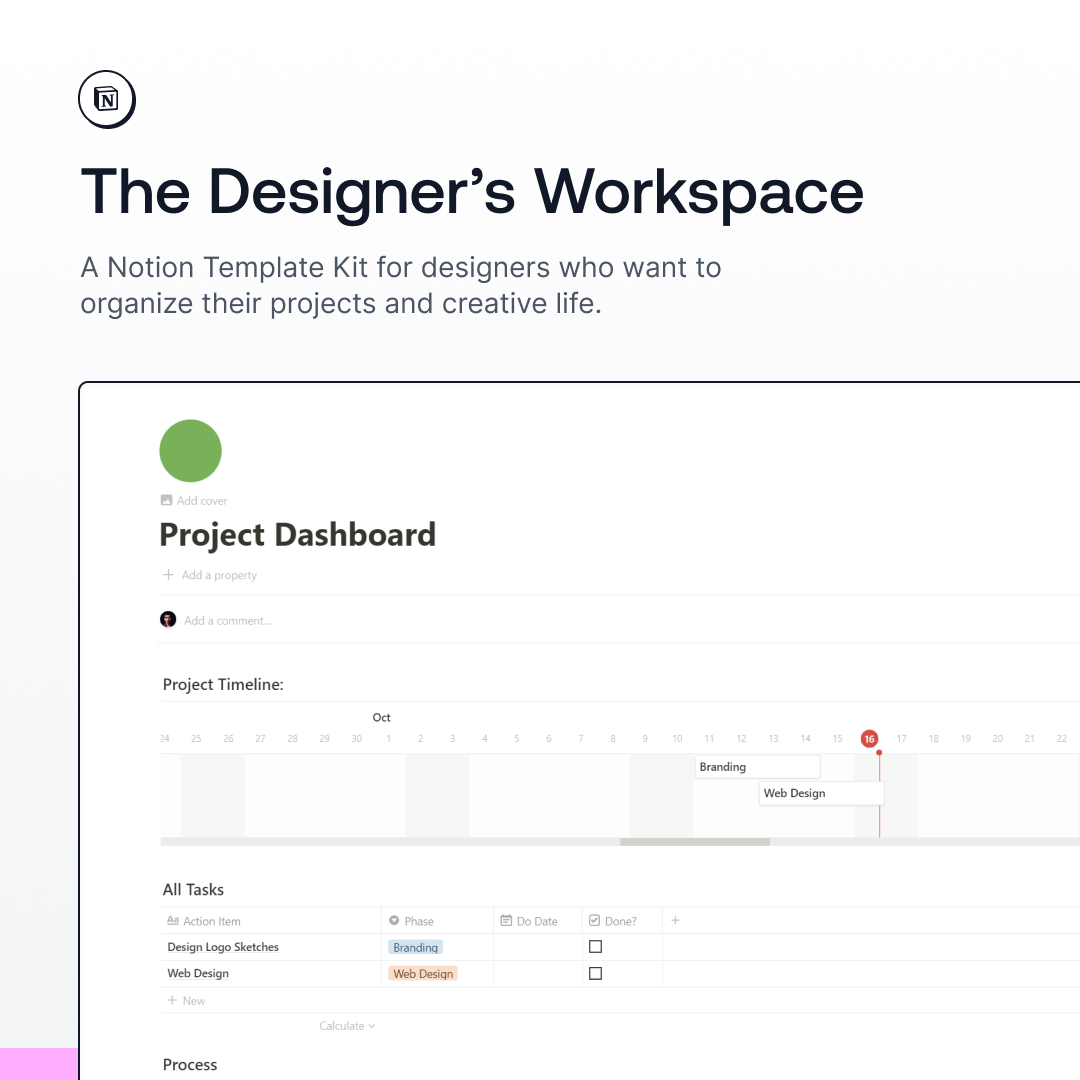Viewport: 1080px width, 1080px height.
Task: Open the Branding bar on the timeline
Action: [x=757, y=767]
